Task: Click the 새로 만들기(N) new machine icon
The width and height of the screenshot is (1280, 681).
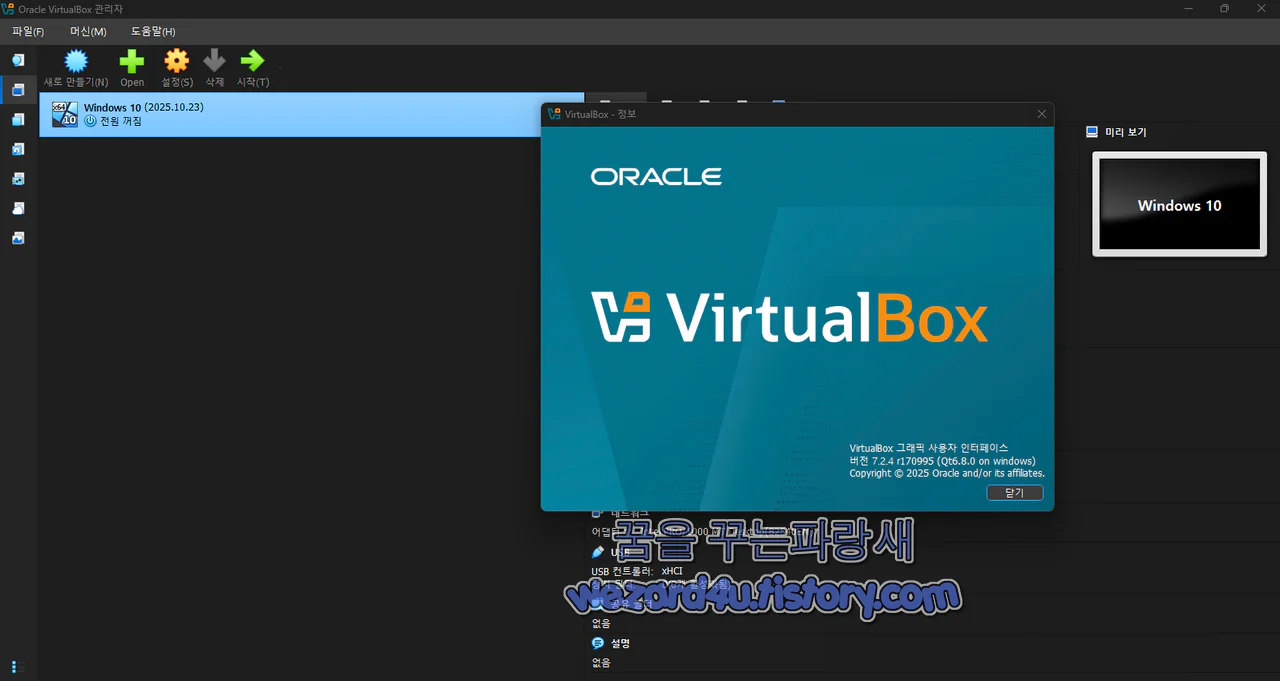Action: click(x=76, y=60)
